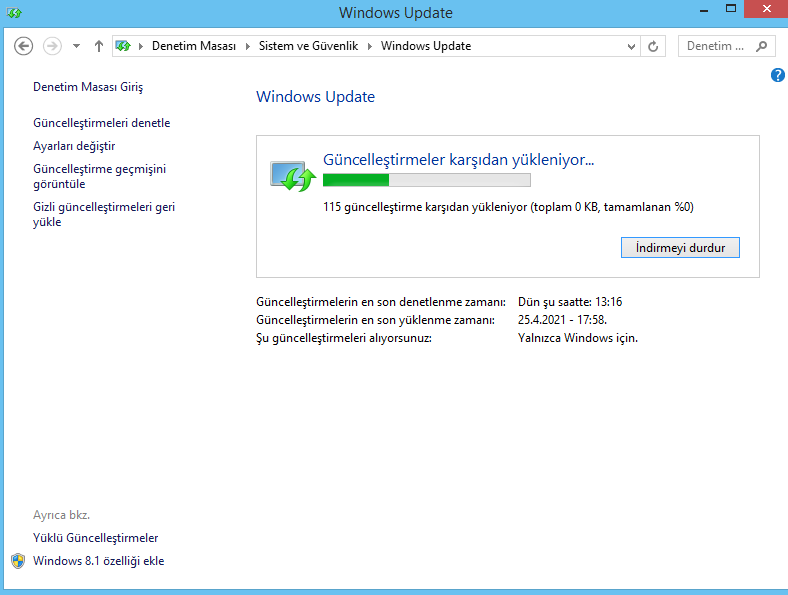Click Windows 8.1 özelliği ekle
The image size is (788, 595).
point(98,561)
